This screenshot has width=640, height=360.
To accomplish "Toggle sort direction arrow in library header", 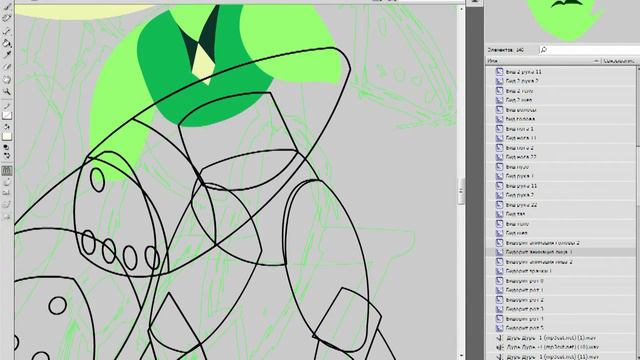I will tap(596, 61).
